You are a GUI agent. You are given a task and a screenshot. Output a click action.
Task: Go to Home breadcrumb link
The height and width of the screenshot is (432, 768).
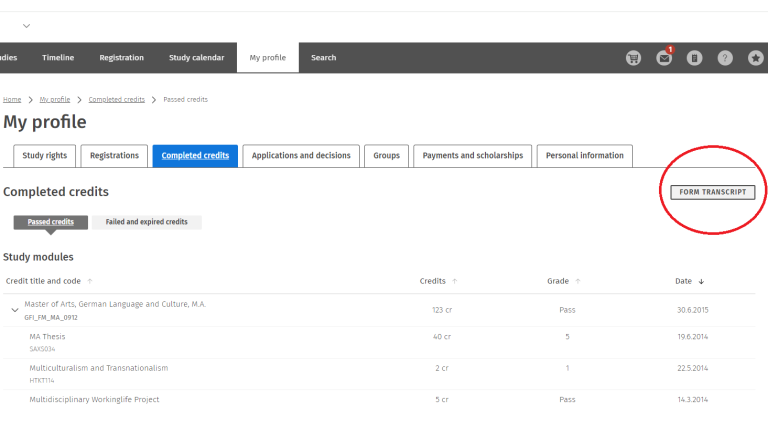tap(12, 100)
